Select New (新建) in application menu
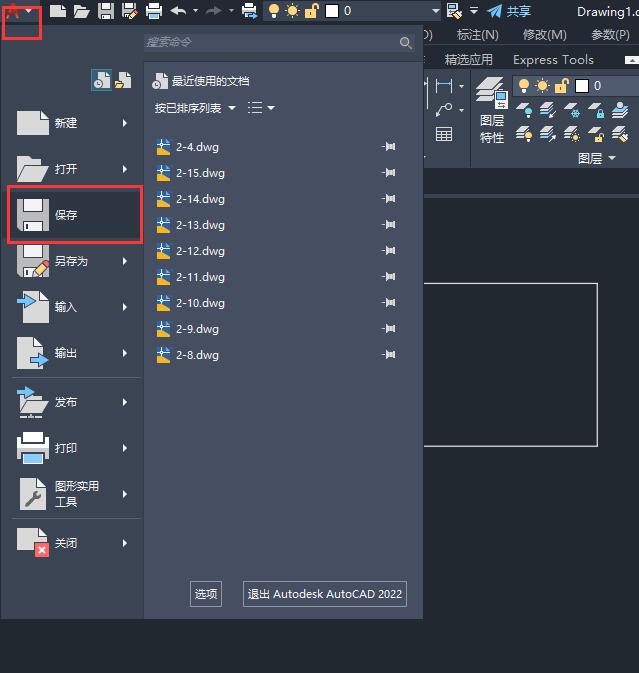639x673 pixels. point(74,123)
